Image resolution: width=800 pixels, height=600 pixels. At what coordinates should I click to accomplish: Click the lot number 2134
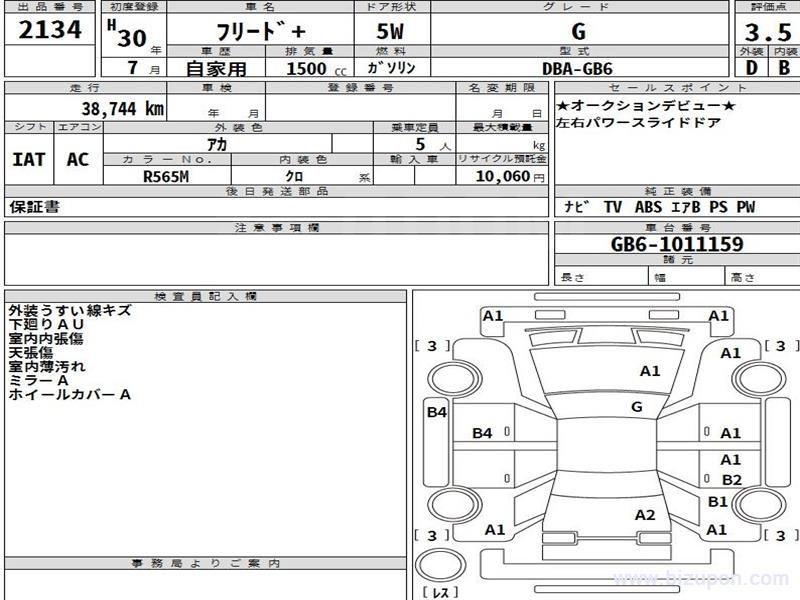[50, 30]
